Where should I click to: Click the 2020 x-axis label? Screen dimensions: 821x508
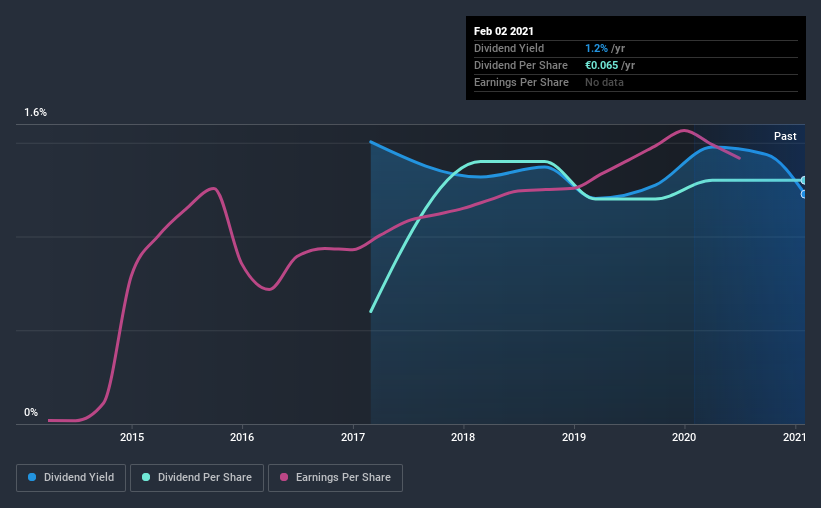click(684, 437)
